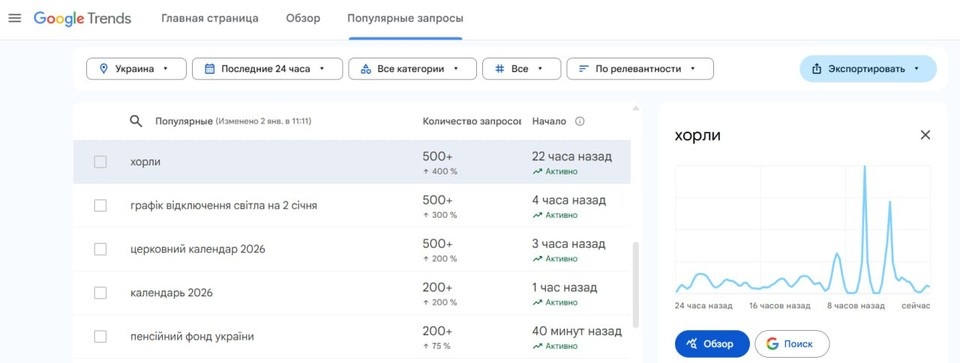Go to the Обзор tab

point(303,18)
